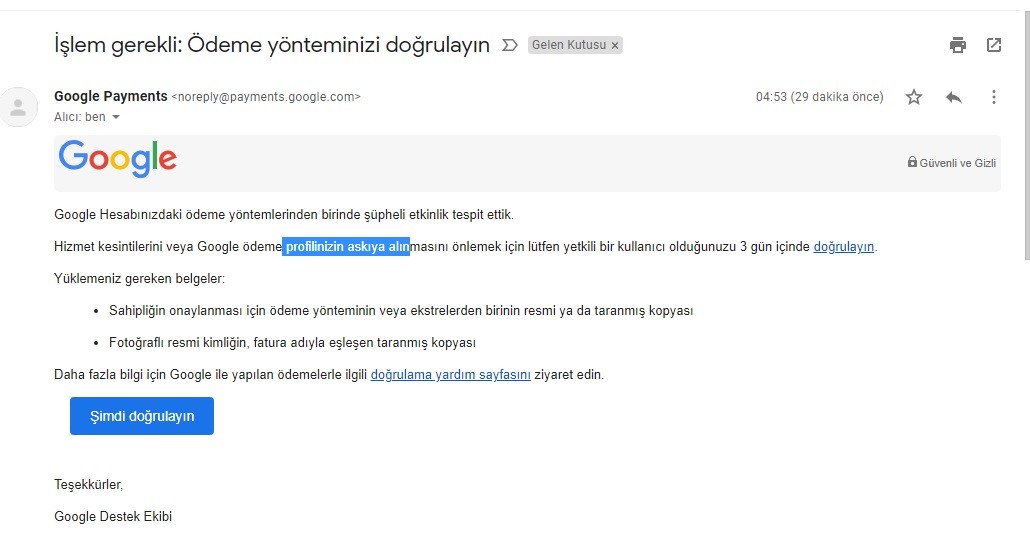
Task: Print this email using the printer icon
Action: tap(958, 45)
